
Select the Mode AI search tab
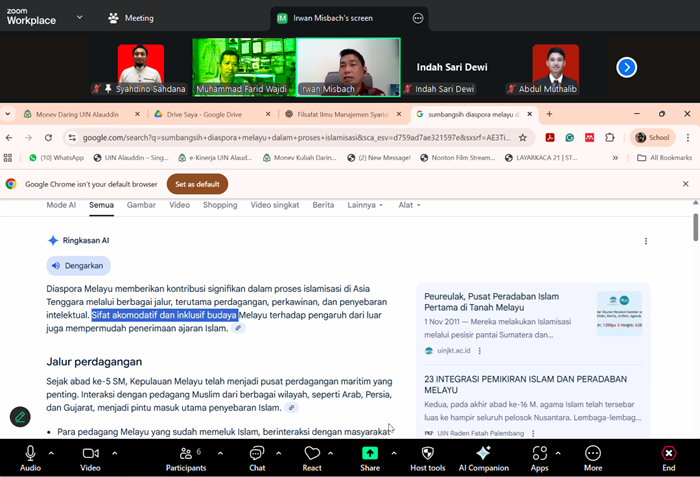(61, 205)
